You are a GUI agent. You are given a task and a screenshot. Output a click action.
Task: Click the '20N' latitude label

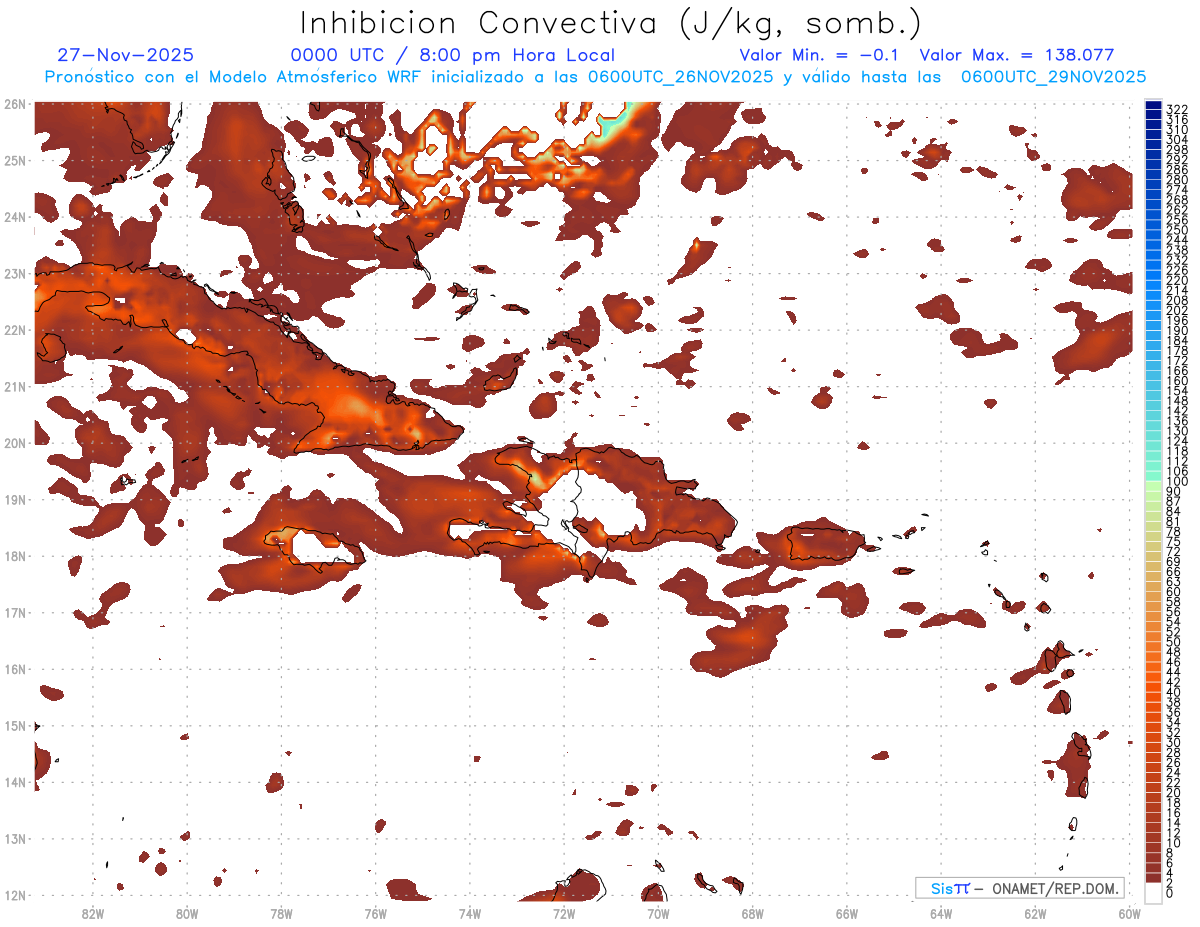15,443
